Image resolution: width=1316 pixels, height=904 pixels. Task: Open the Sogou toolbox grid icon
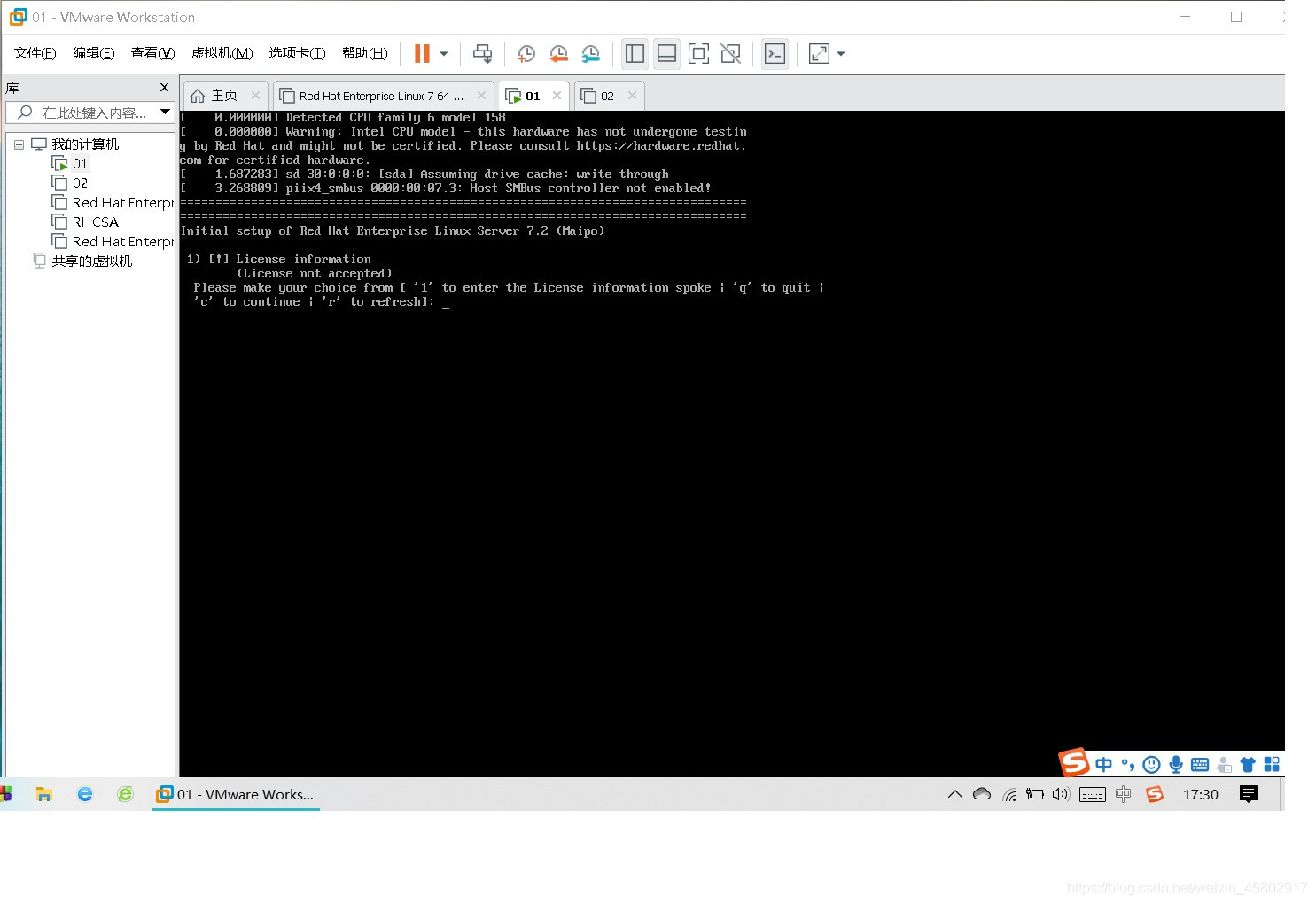tap(1272, 765)
